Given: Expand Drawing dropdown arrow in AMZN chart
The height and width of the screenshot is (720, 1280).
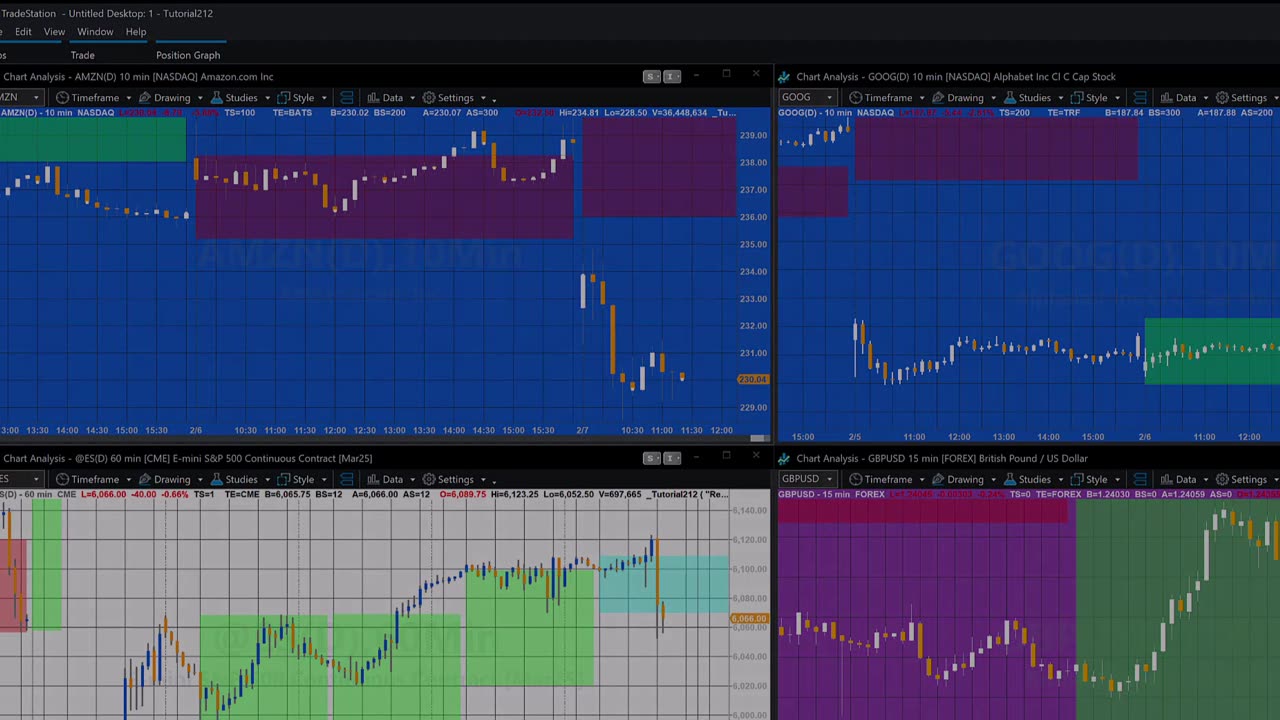Looking at the screenshot, I should click(199, 99).
